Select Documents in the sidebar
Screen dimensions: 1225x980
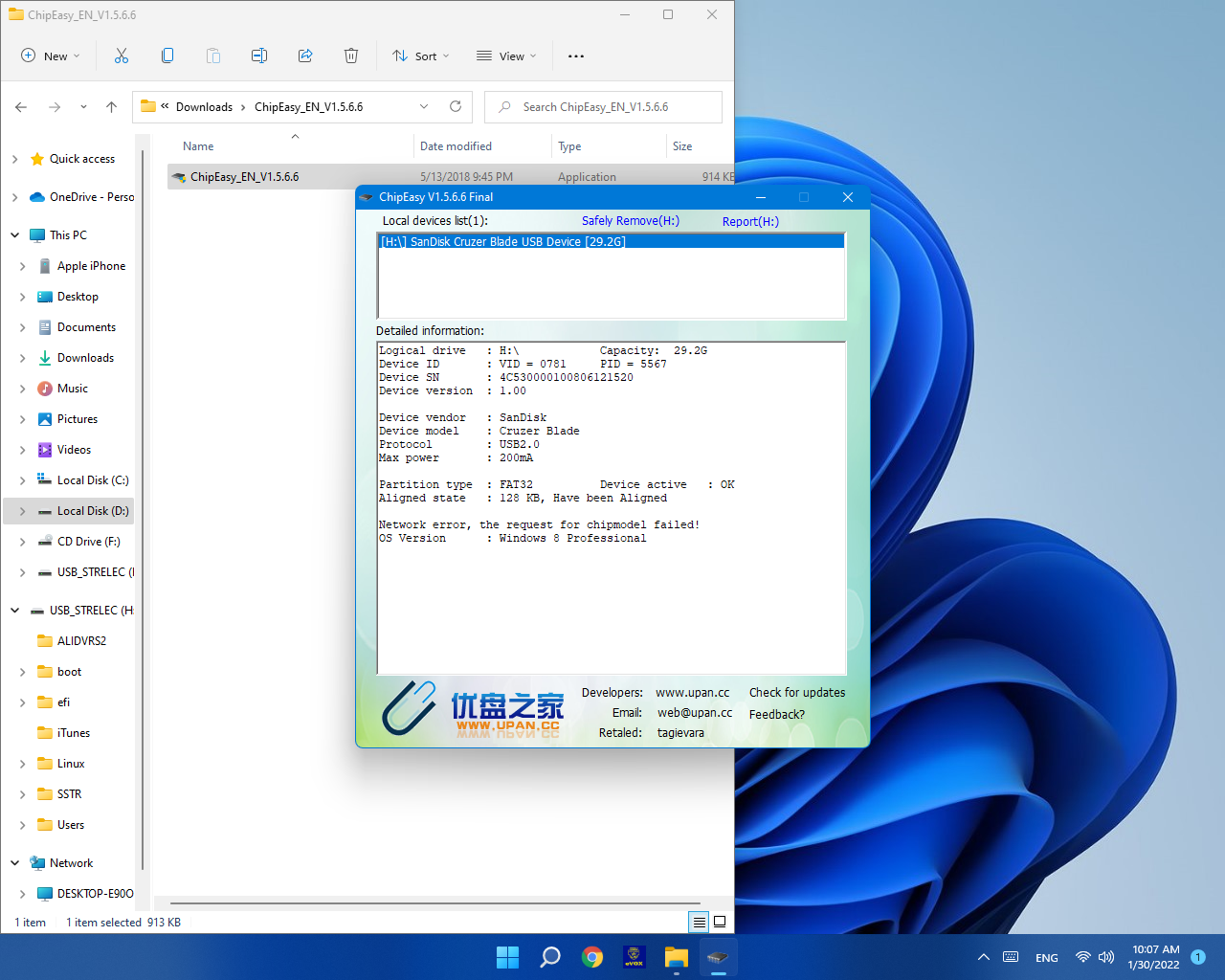(86, 327)
